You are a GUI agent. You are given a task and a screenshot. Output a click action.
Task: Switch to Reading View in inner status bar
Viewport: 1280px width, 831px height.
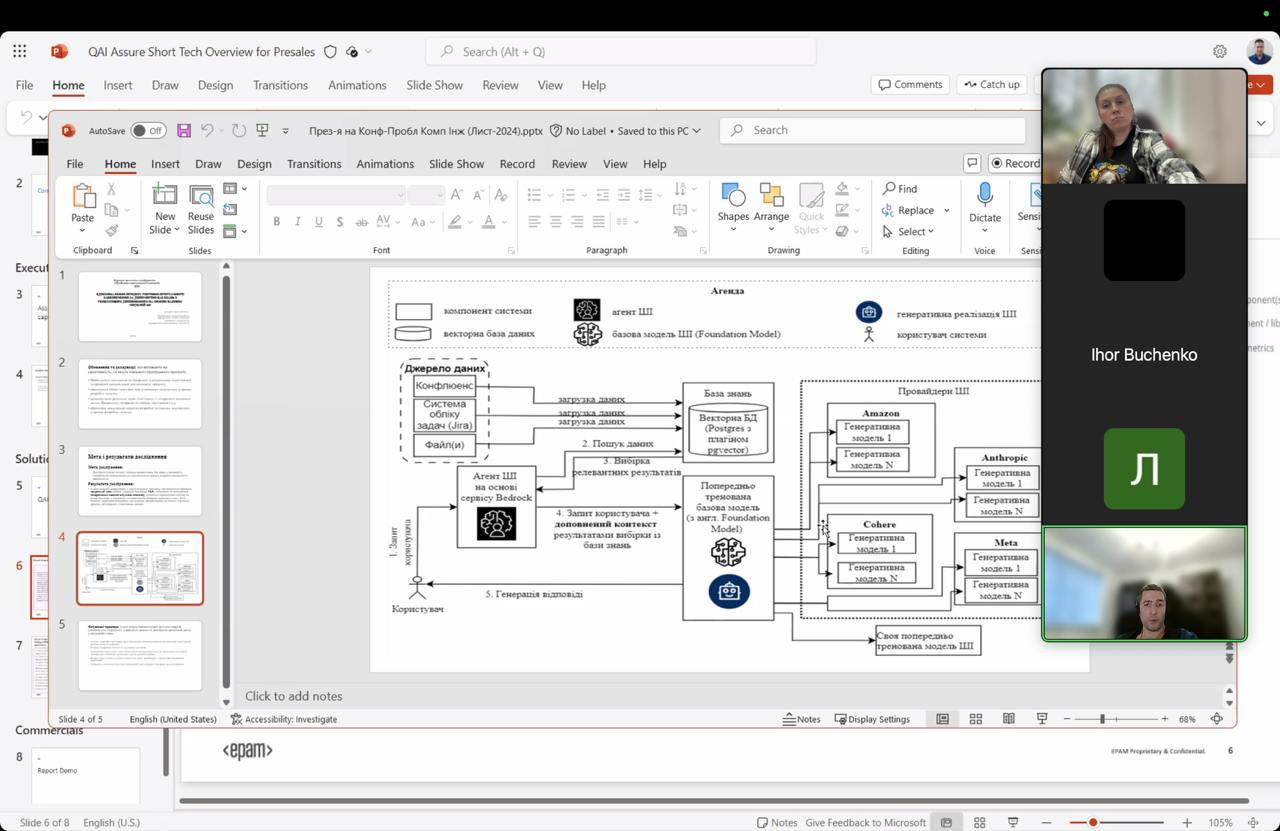click(1008, 719)
